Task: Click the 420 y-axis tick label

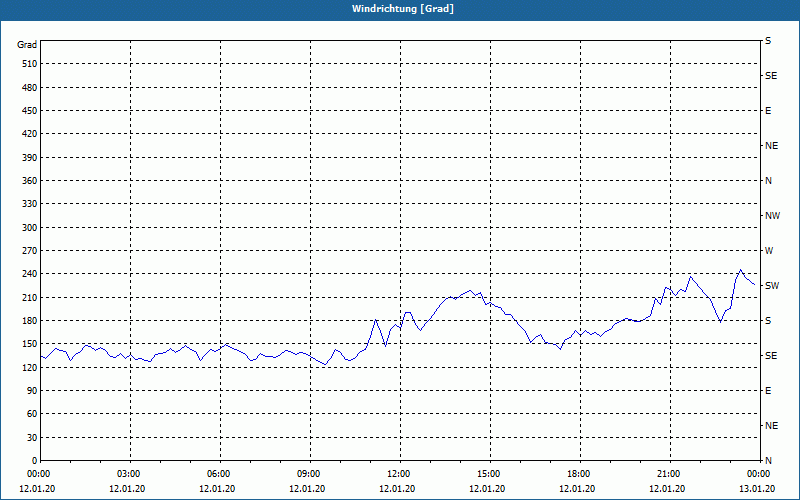Action: pyautogui.click(x=30, y=134)
